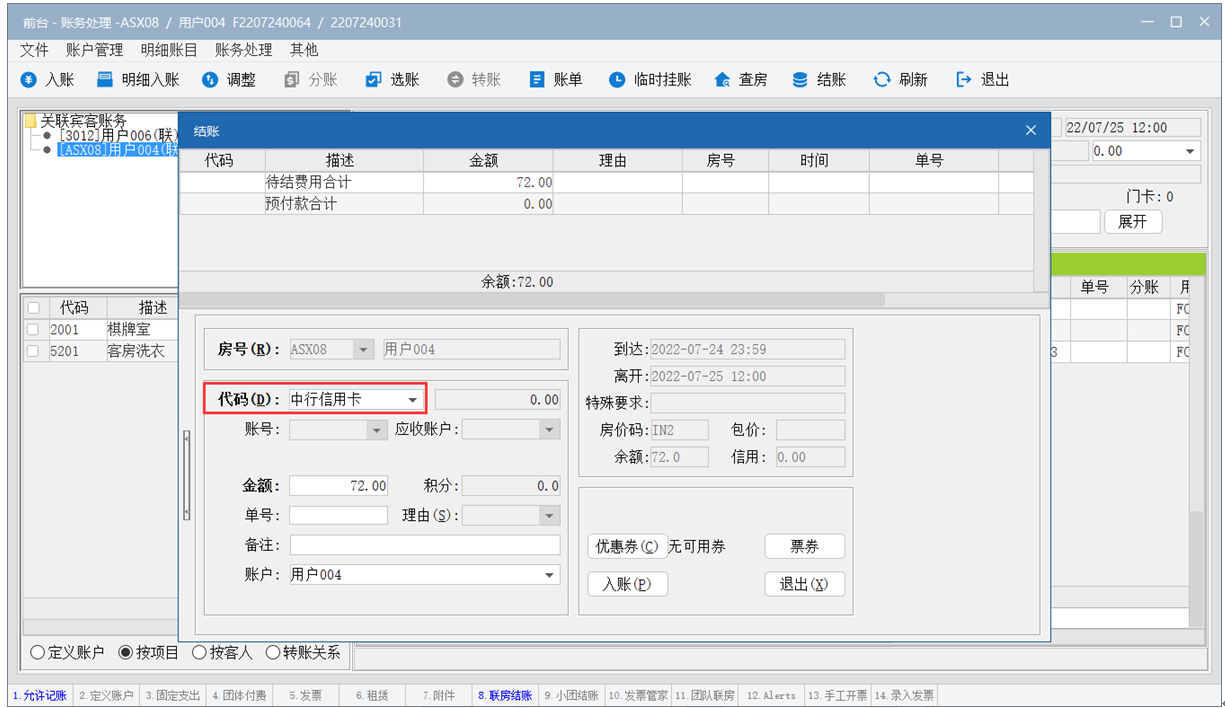Open the 账户 用户004 dropdown
Viewport: 1225px width, 708px height.
click(550, 575)
